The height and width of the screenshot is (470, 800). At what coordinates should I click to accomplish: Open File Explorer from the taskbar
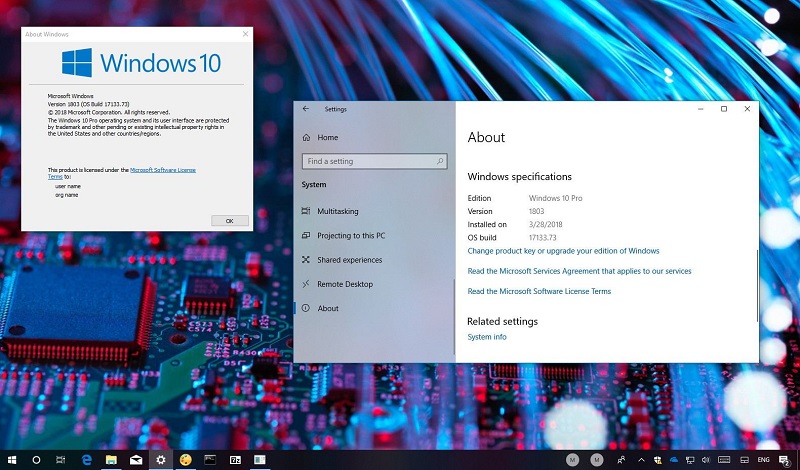click(111, 460)
